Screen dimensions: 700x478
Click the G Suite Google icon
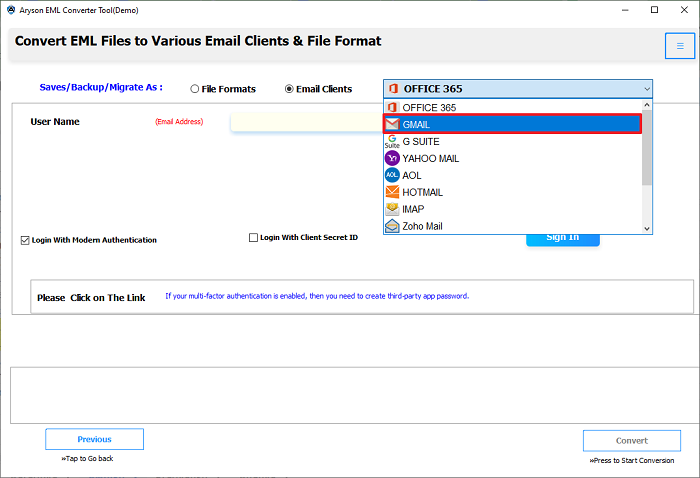[x=392, y=141]
